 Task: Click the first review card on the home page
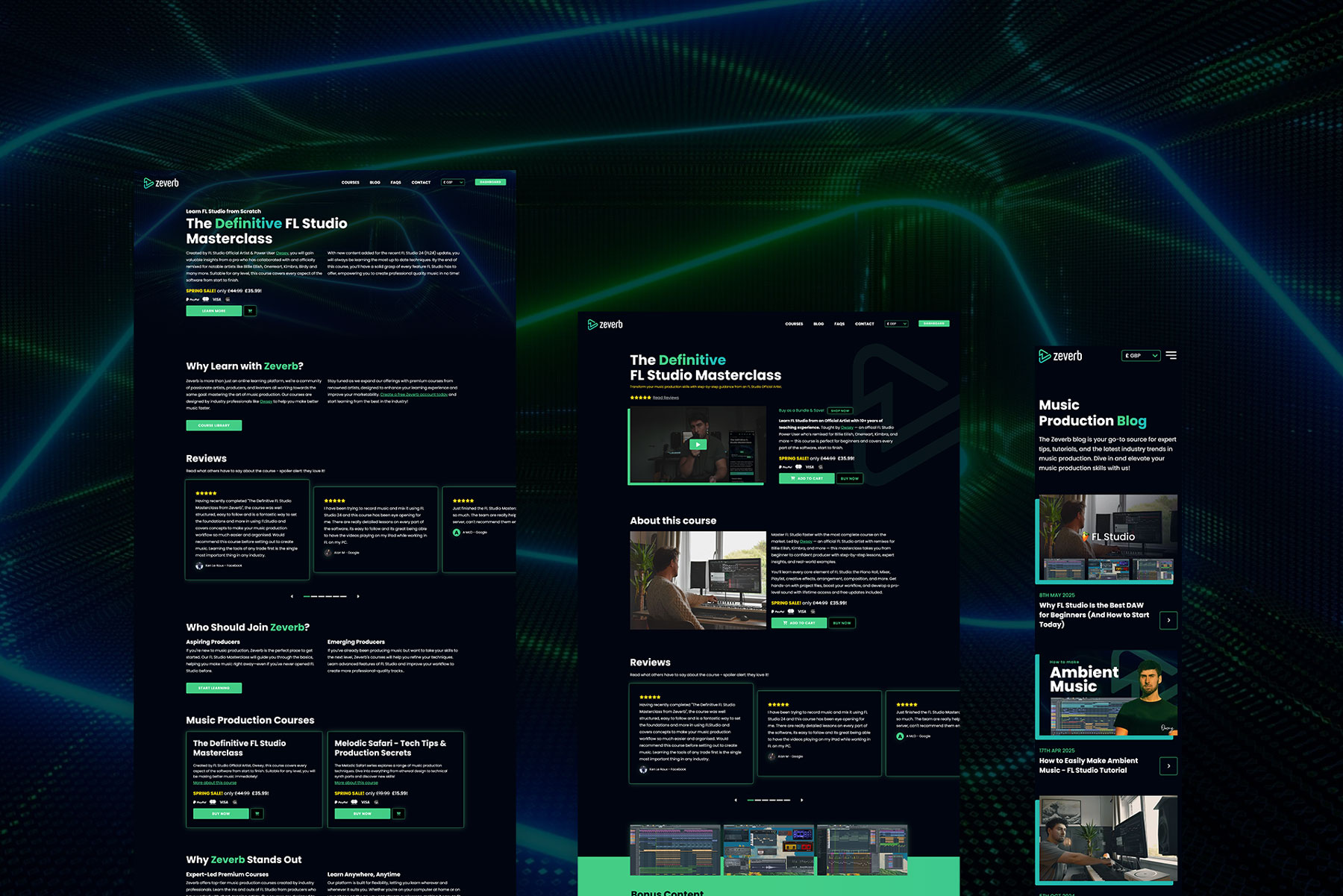(247, 530)
